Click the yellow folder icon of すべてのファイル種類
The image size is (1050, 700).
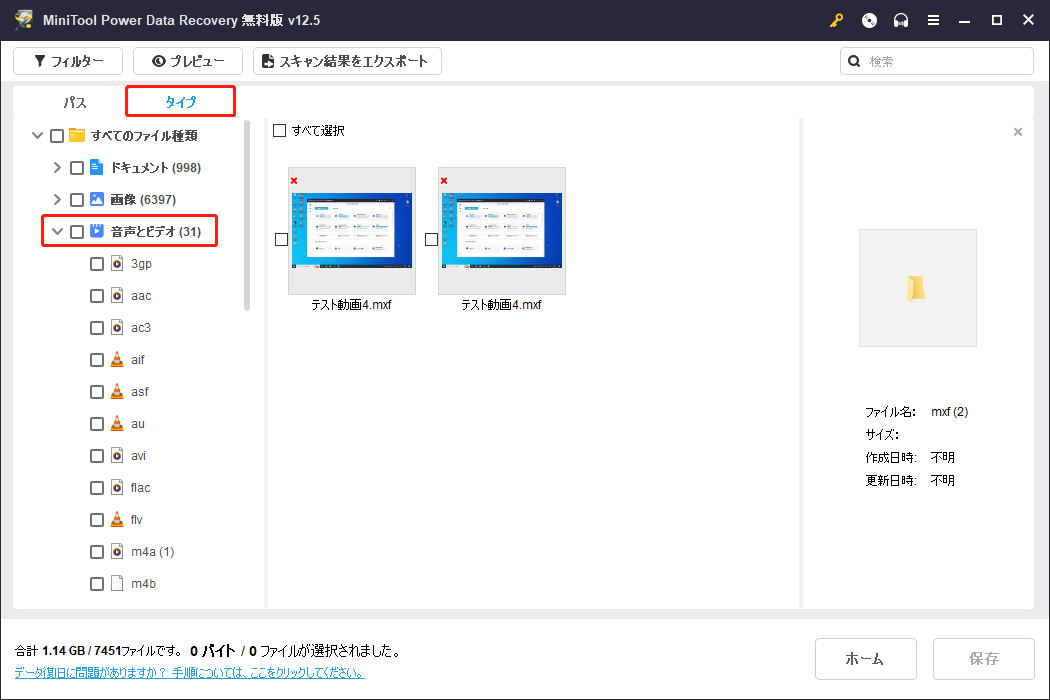tap(77, 135)
